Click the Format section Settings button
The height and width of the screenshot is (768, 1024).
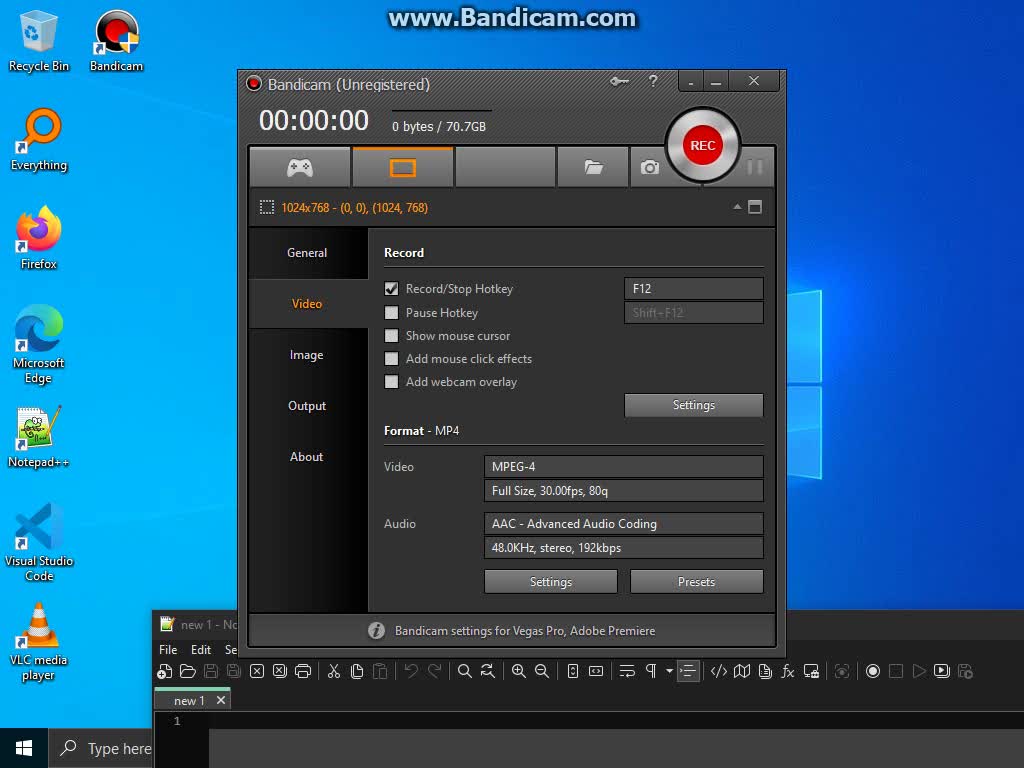(551, 581)
